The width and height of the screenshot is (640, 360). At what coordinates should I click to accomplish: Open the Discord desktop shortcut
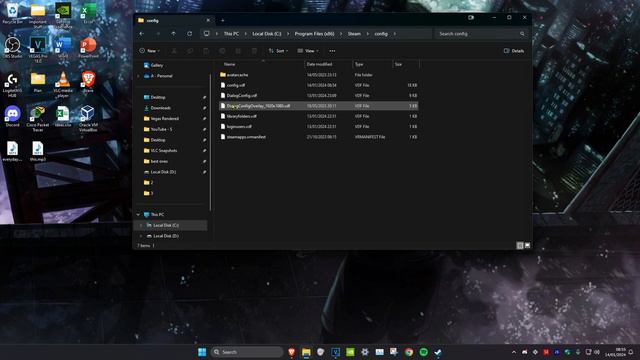pyautogui.click(x=13, y=116)
